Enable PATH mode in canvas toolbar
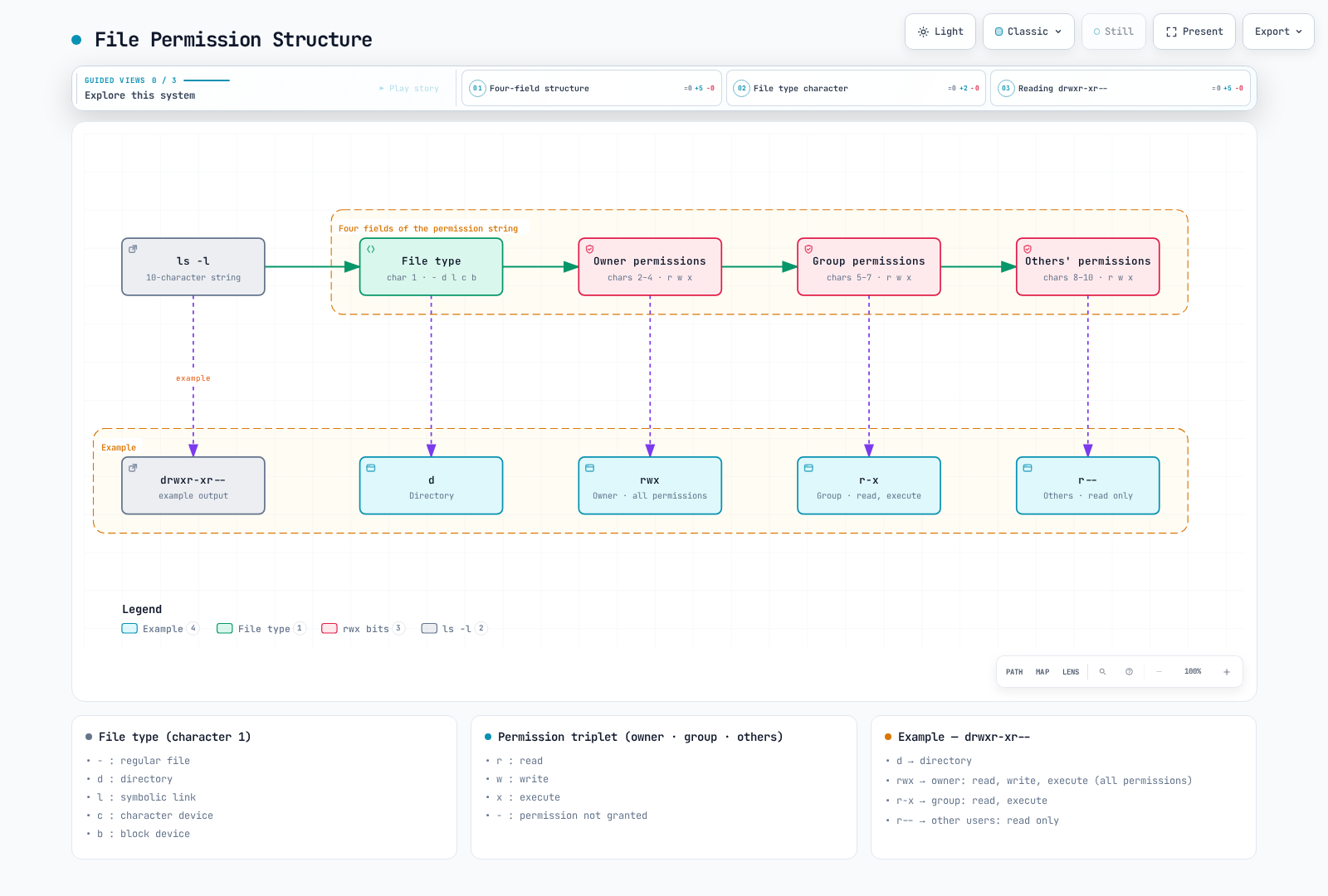 tap(1014, 672)
